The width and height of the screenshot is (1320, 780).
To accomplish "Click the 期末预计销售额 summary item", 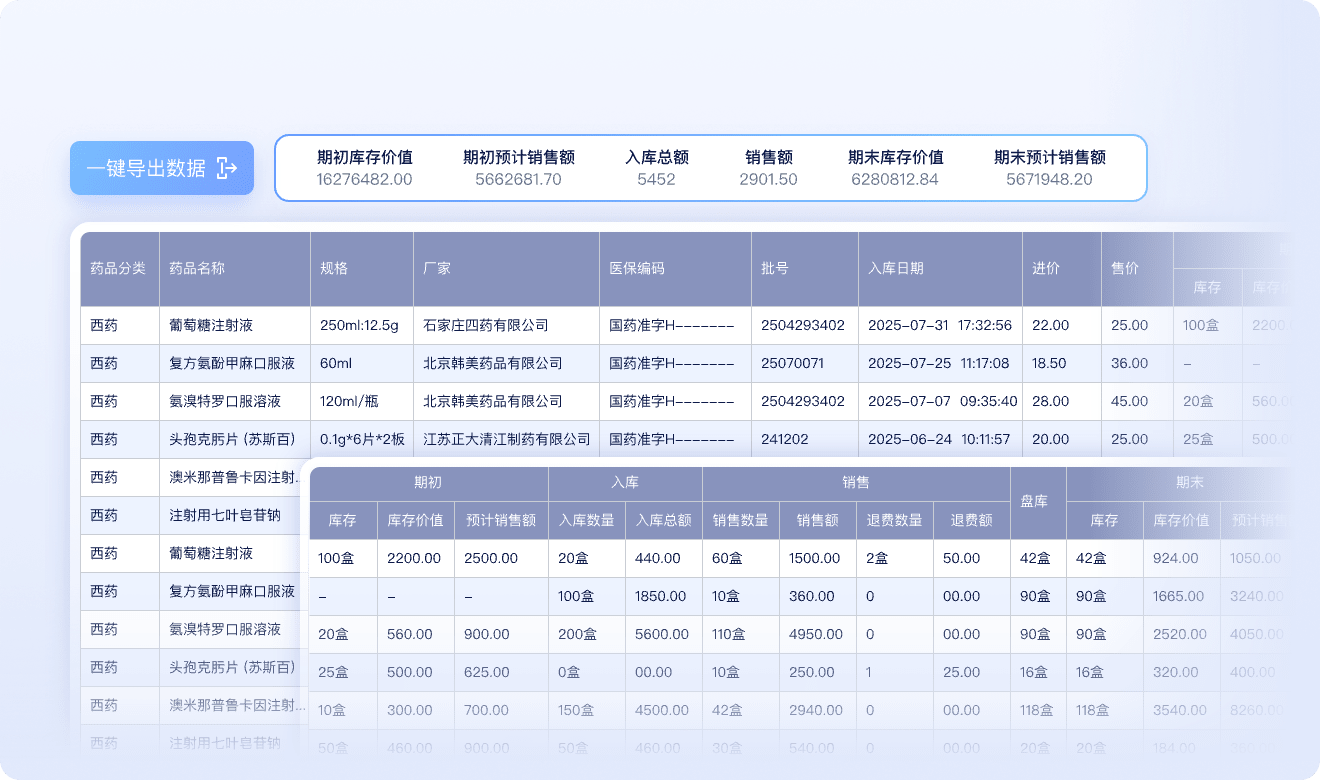I will coord(1049,168).
